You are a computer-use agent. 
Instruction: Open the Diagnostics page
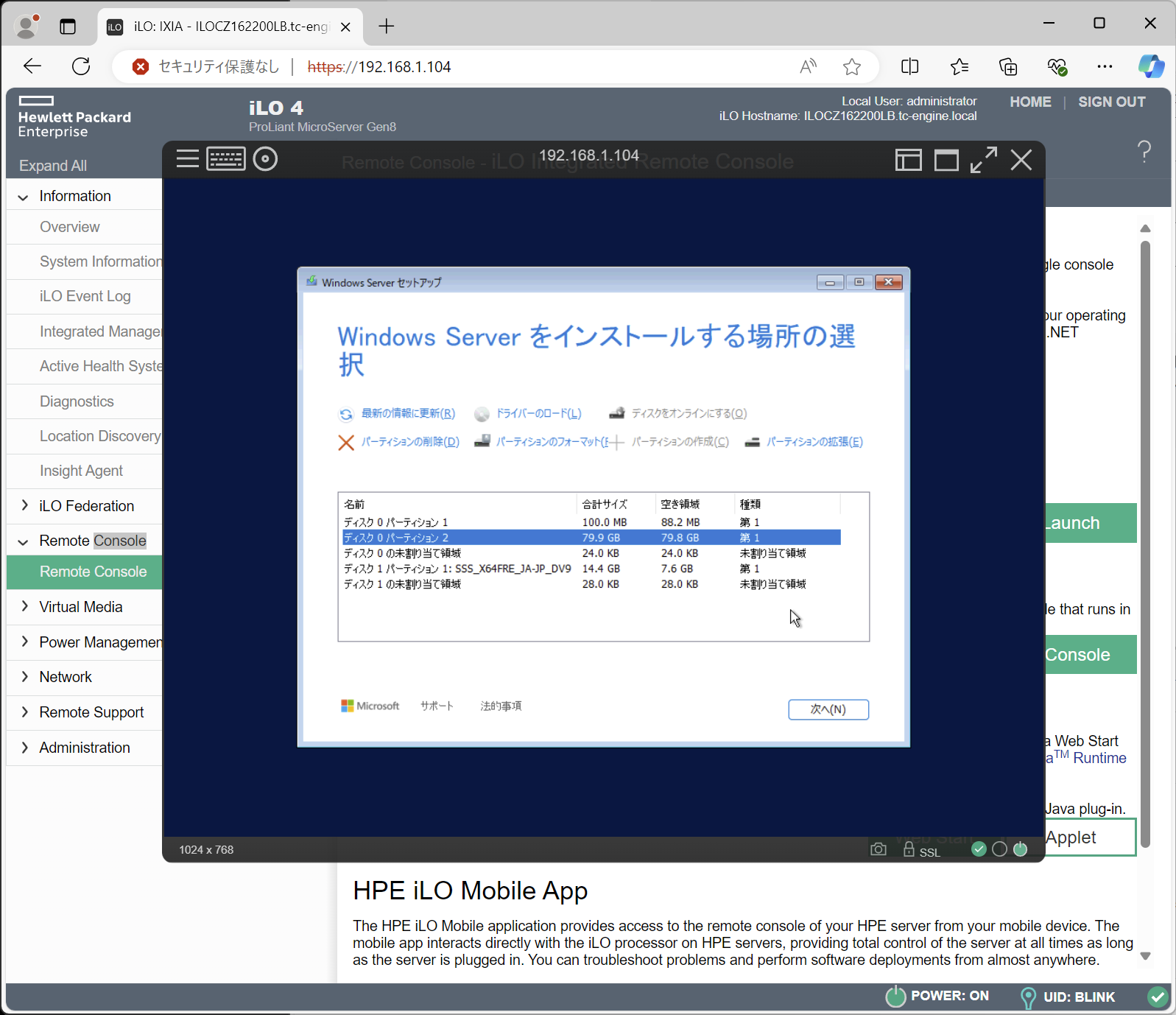[77, 401]
